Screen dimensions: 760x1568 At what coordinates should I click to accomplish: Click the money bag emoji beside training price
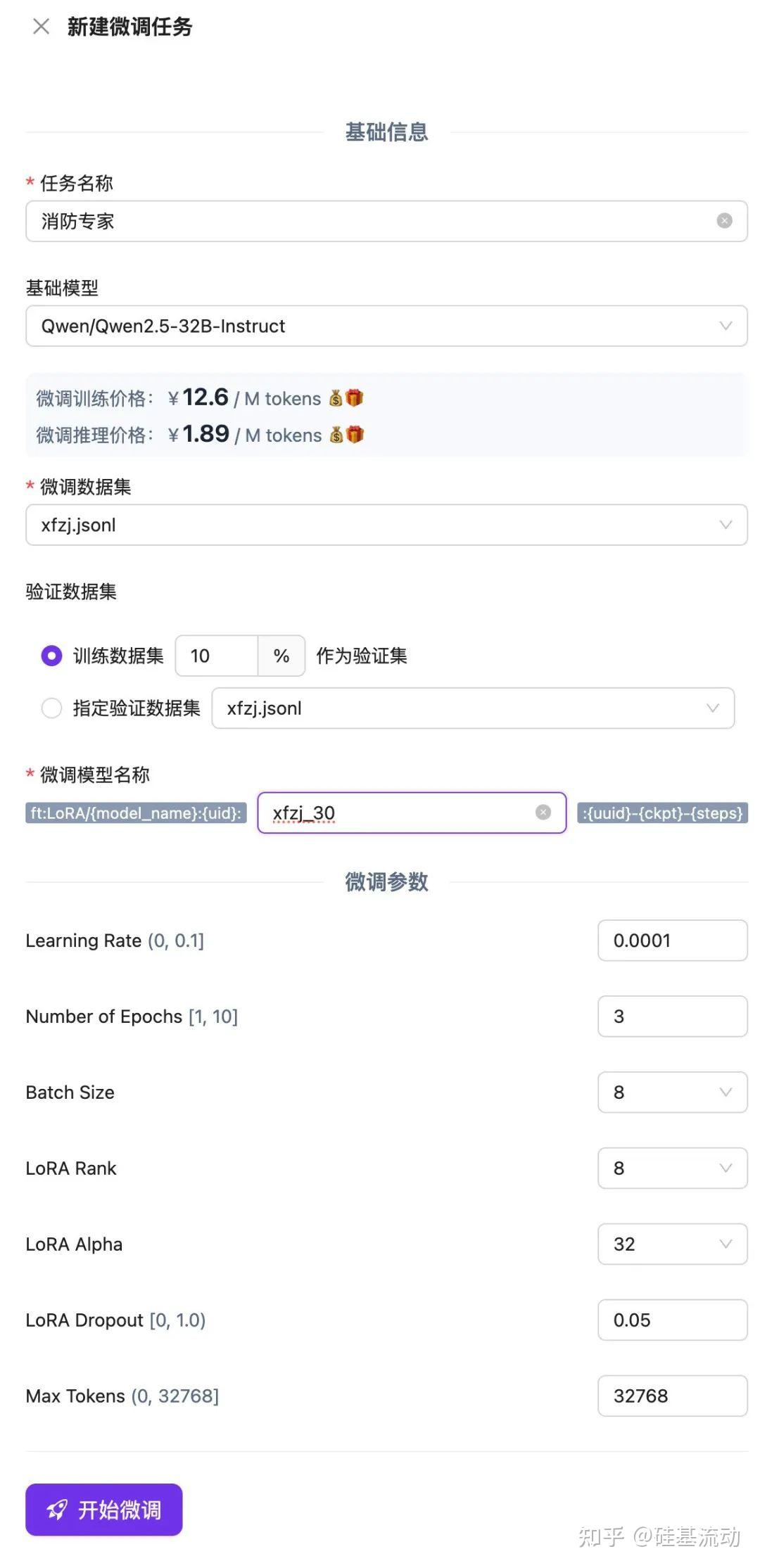(336, 398)
